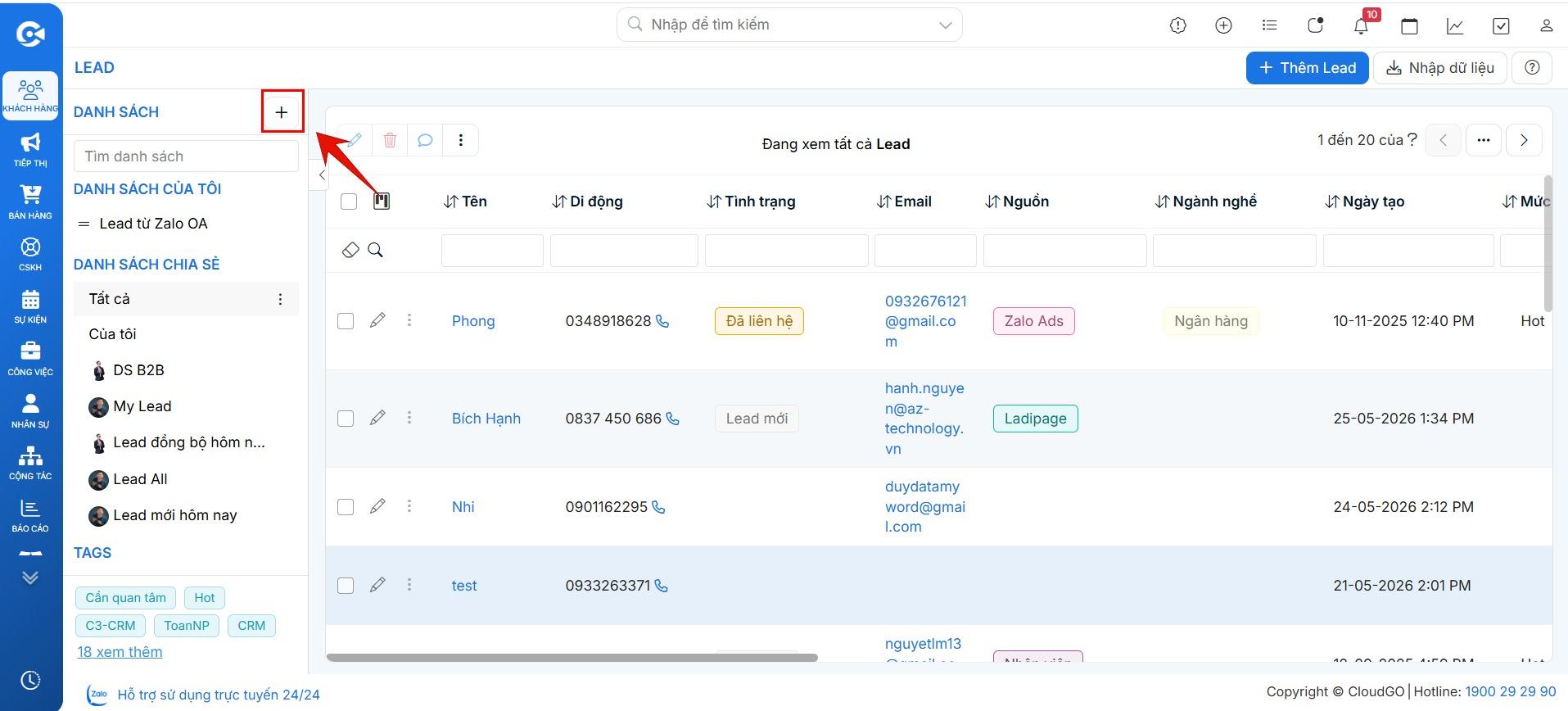Open the Cộng tác sidebar module
This screenshot has width=1568, height=711.
coord(30,463)
